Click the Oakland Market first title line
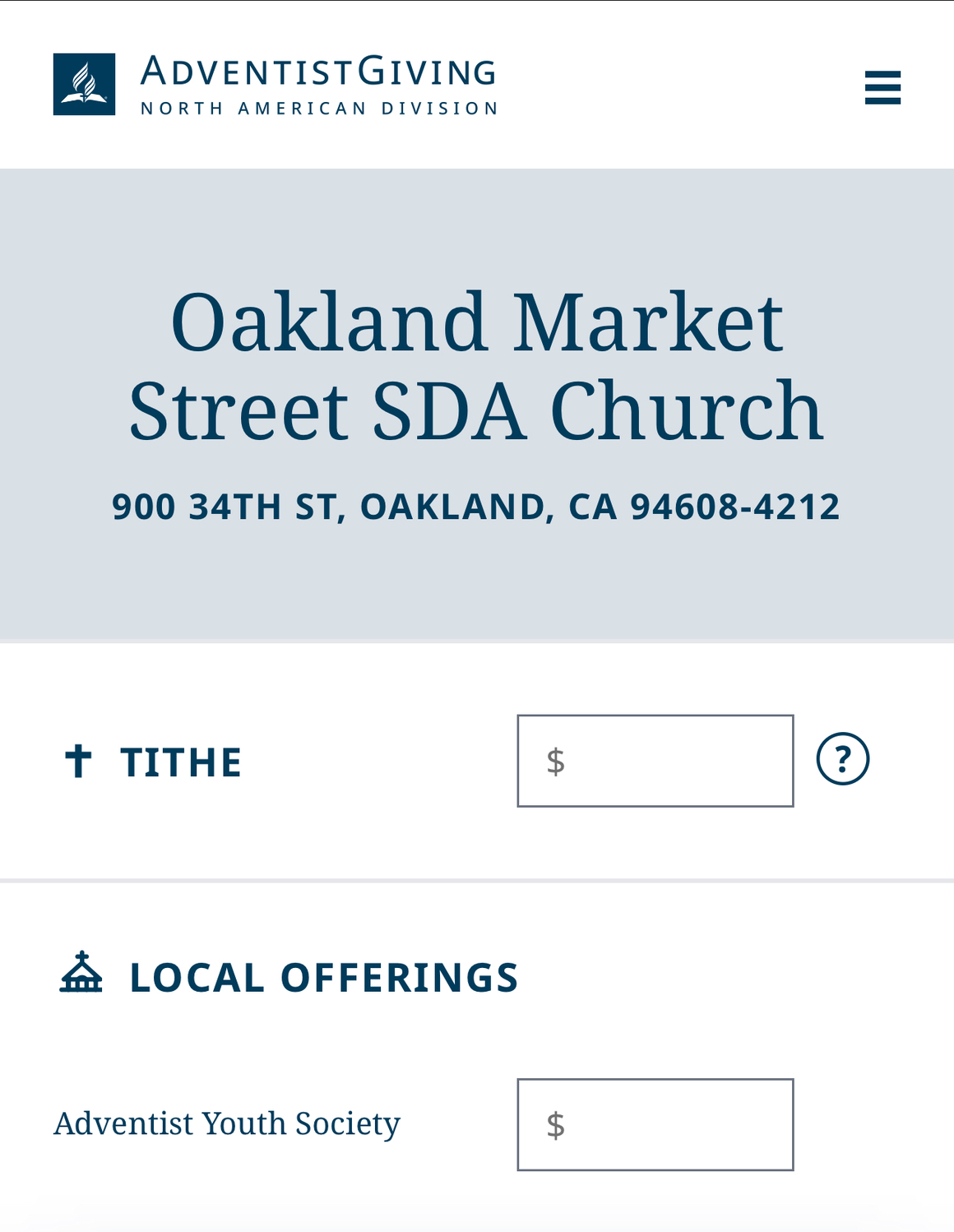954x1232 pixels. click(477, 322)
